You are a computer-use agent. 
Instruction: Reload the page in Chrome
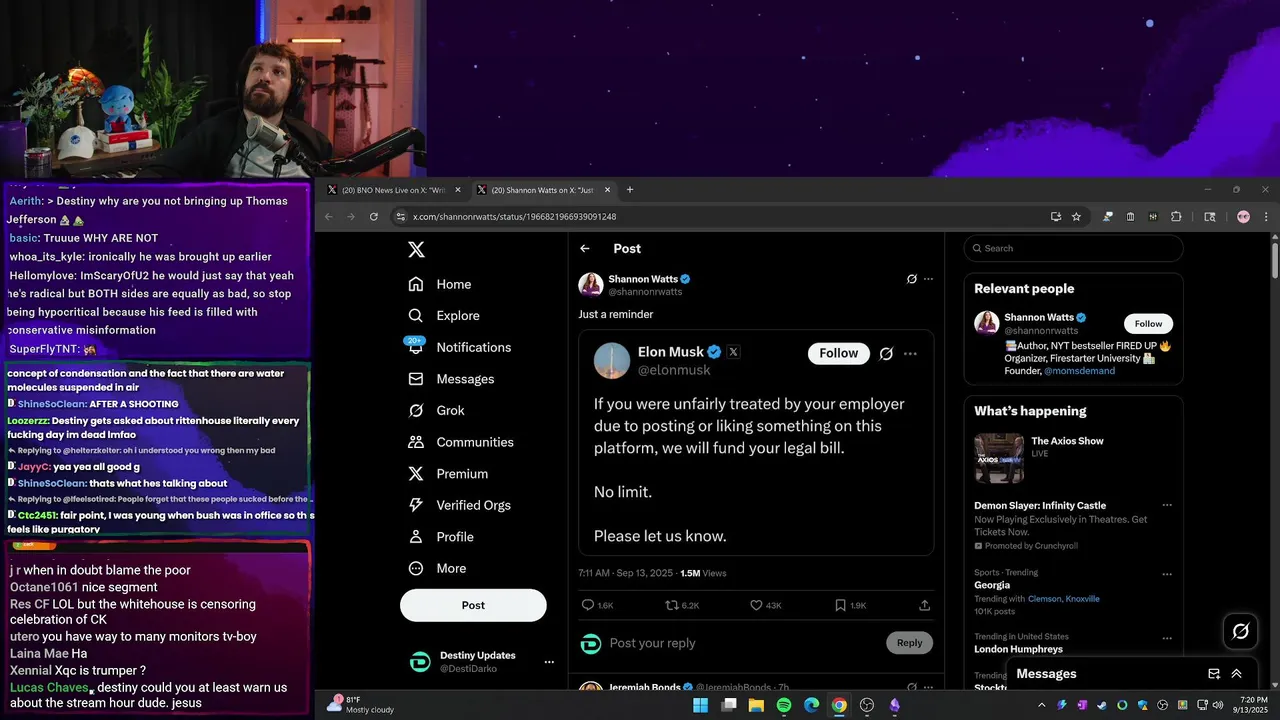[x=374, y=216]
